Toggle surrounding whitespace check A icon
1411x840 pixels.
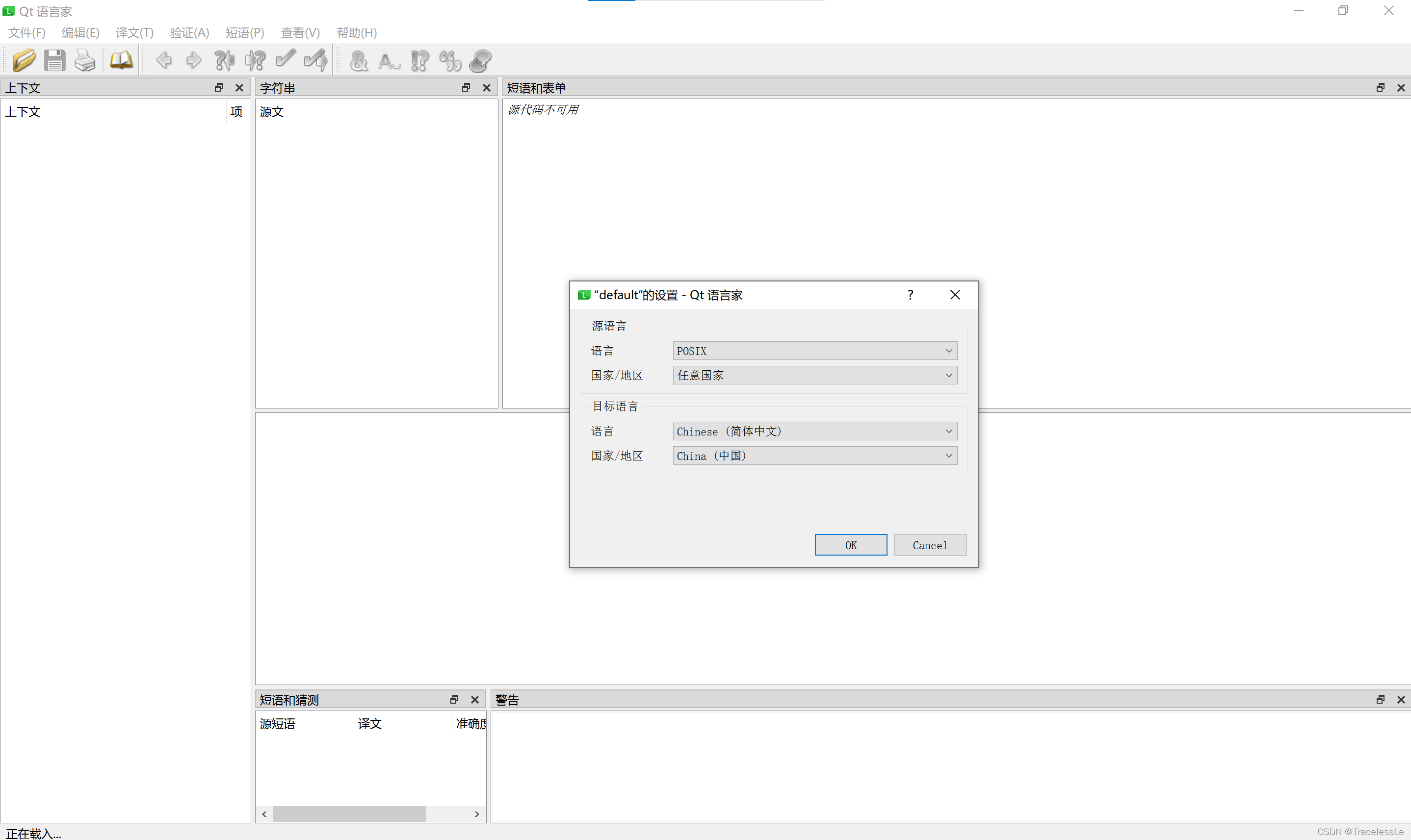coord(389,61)
